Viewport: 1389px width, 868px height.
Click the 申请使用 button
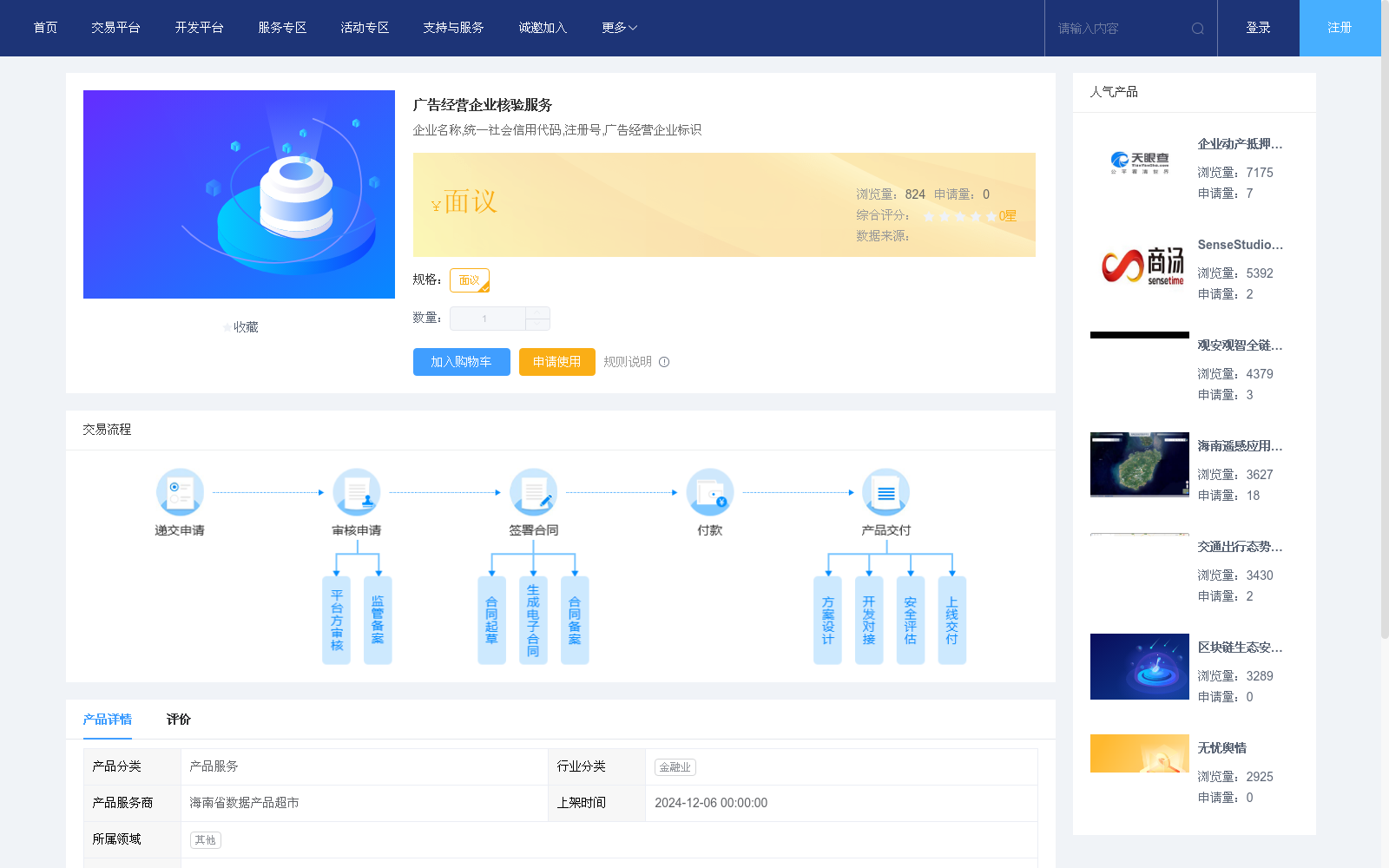(x=557, y=362)
